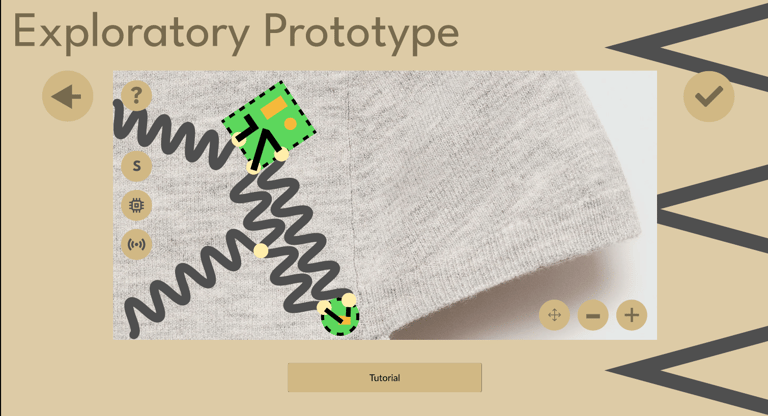Select the wireless signal sensor tool

(137, 244)
